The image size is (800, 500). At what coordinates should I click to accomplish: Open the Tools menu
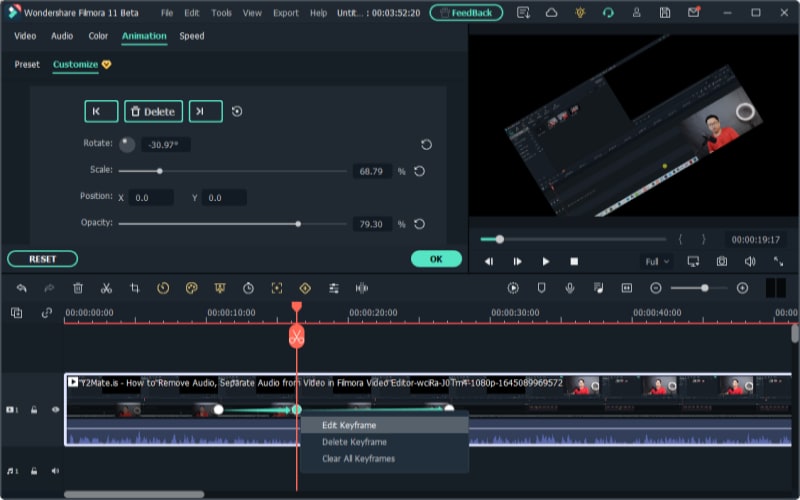(x=221, y=13)
